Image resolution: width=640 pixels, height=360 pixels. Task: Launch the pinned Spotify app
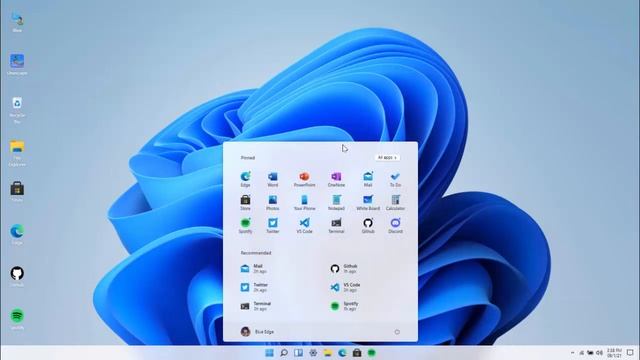point(245,226)
